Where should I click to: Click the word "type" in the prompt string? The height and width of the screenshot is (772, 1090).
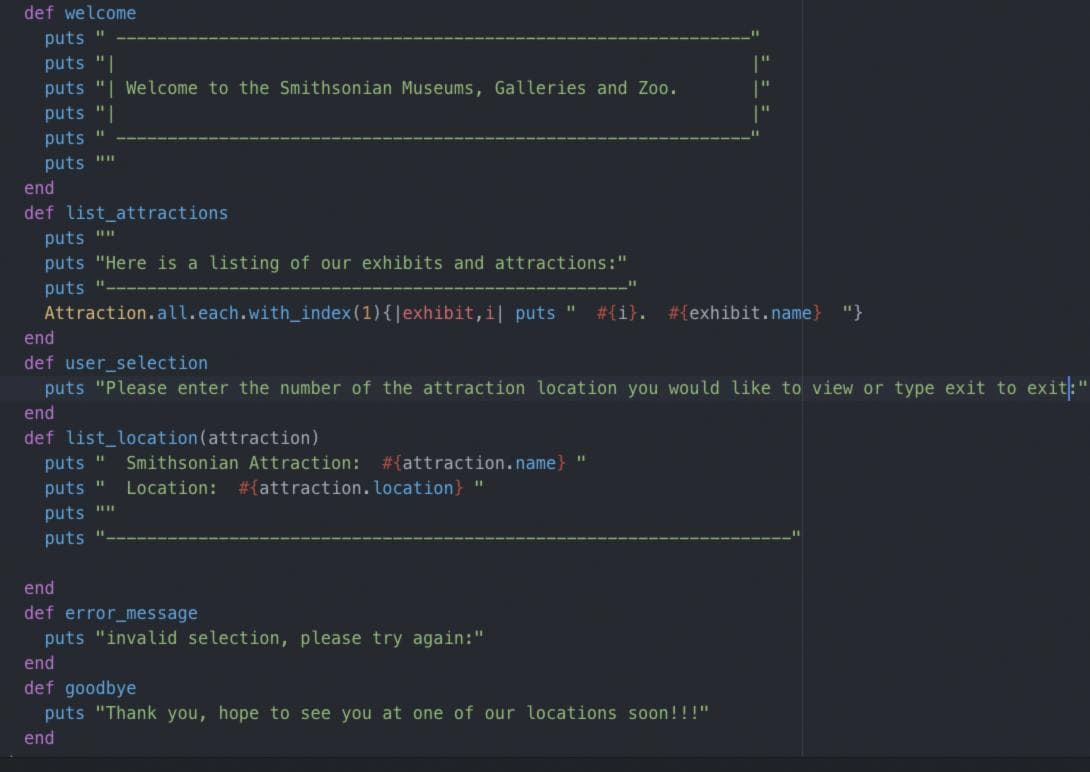(x=913, y=388)
